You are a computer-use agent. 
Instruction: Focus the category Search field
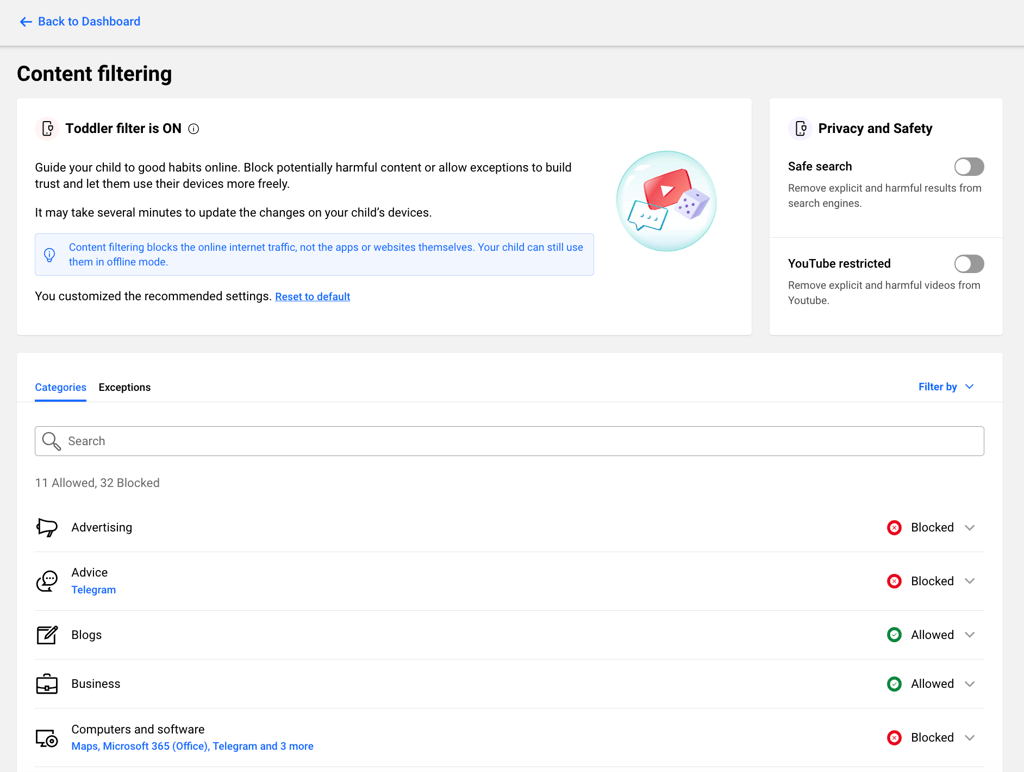coord(509,441)
